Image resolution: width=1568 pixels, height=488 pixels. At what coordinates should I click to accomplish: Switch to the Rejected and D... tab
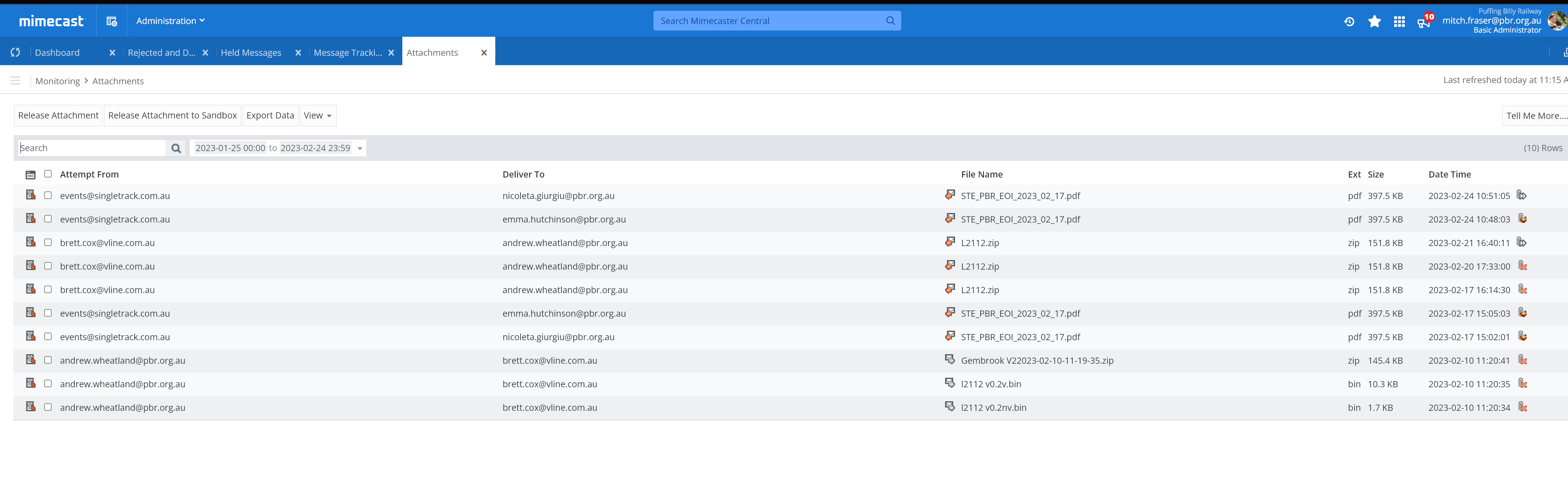[x=162, y=53]
